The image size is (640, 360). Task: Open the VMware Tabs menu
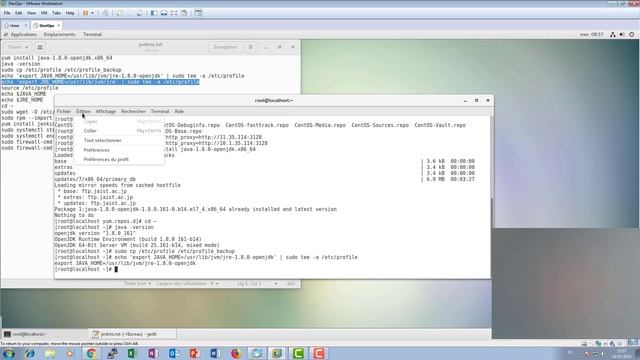point(57,13)
